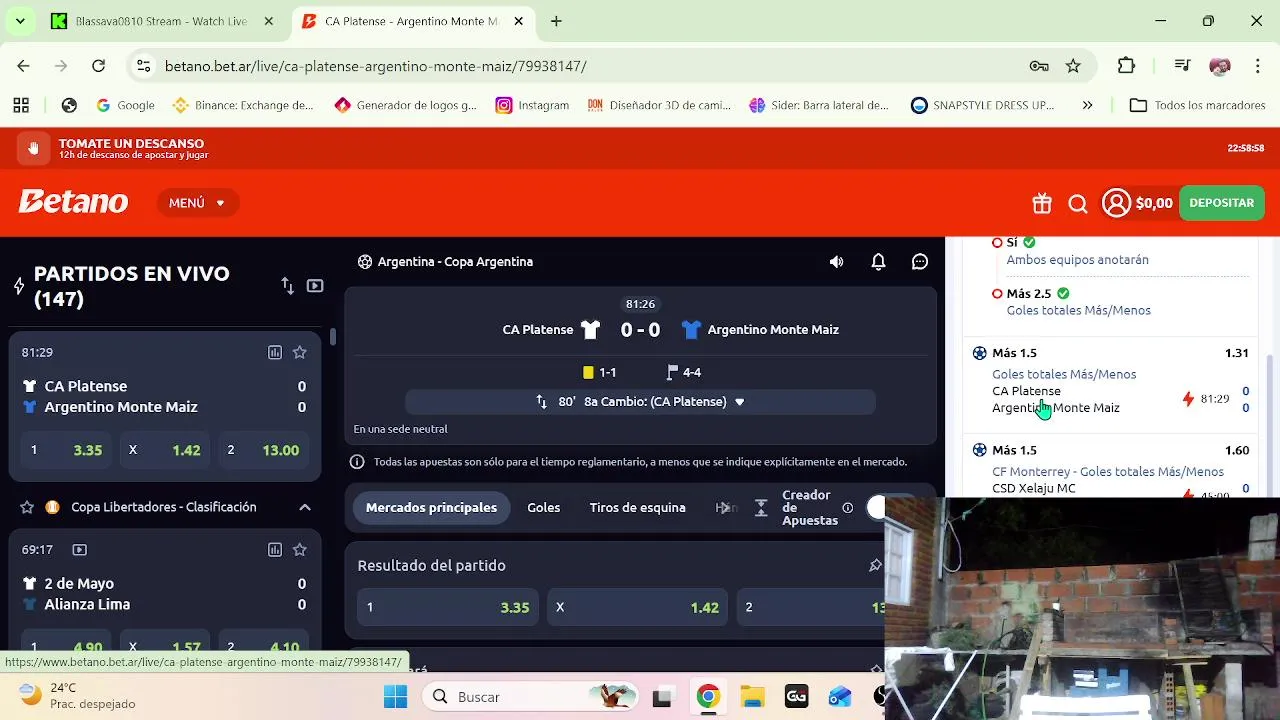Favorite the CA Platense match star
The image size is (1280, 720).
(299, 352)
